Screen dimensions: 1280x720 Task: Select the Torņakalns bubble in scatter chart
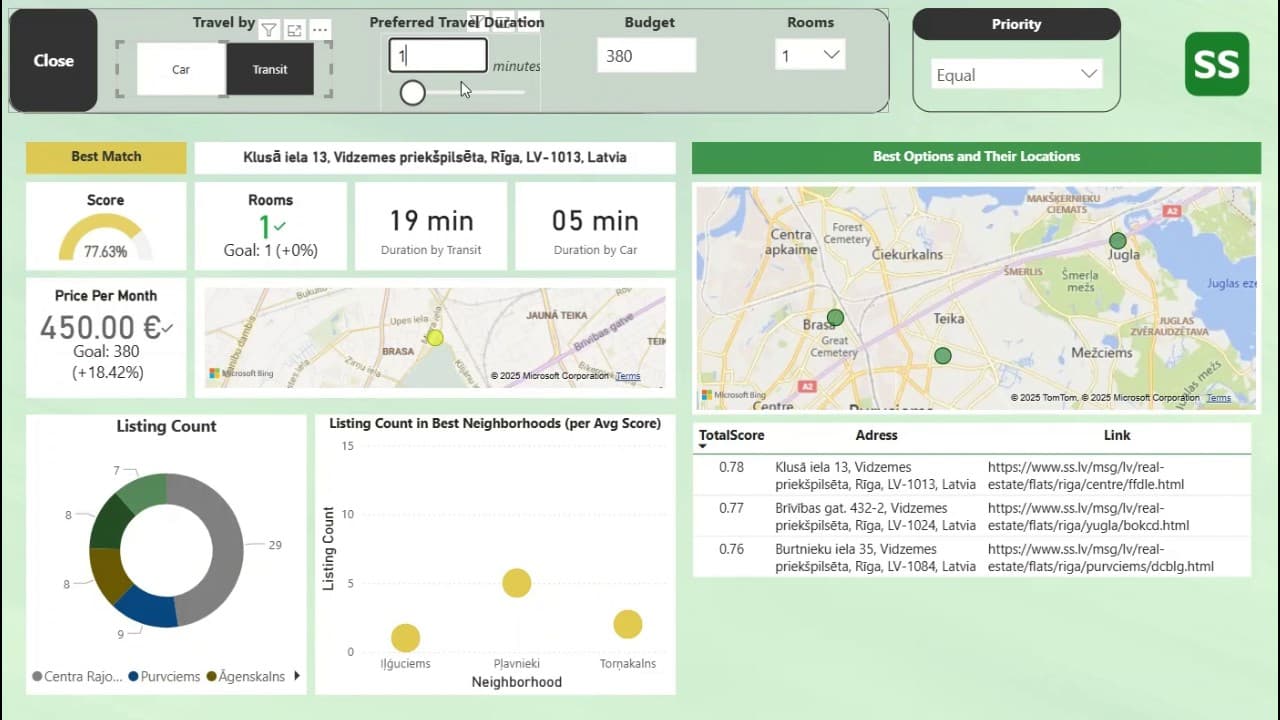click(627, 624)
